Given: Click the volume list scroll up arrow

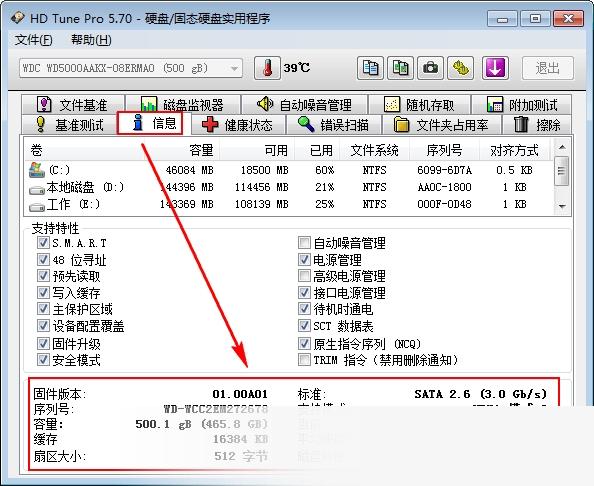Looking at the screenshot, I should coord(562,147).
